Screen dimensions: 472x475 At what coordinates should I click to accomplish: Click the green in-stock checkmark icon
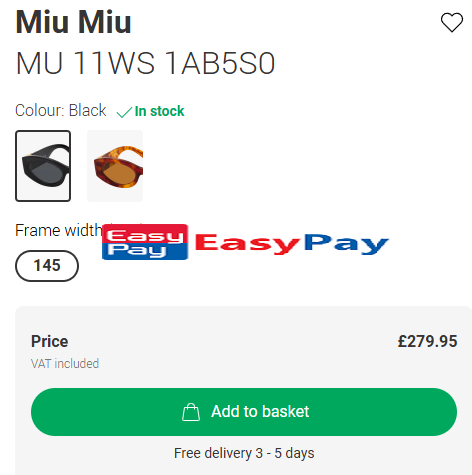point(124,112)
